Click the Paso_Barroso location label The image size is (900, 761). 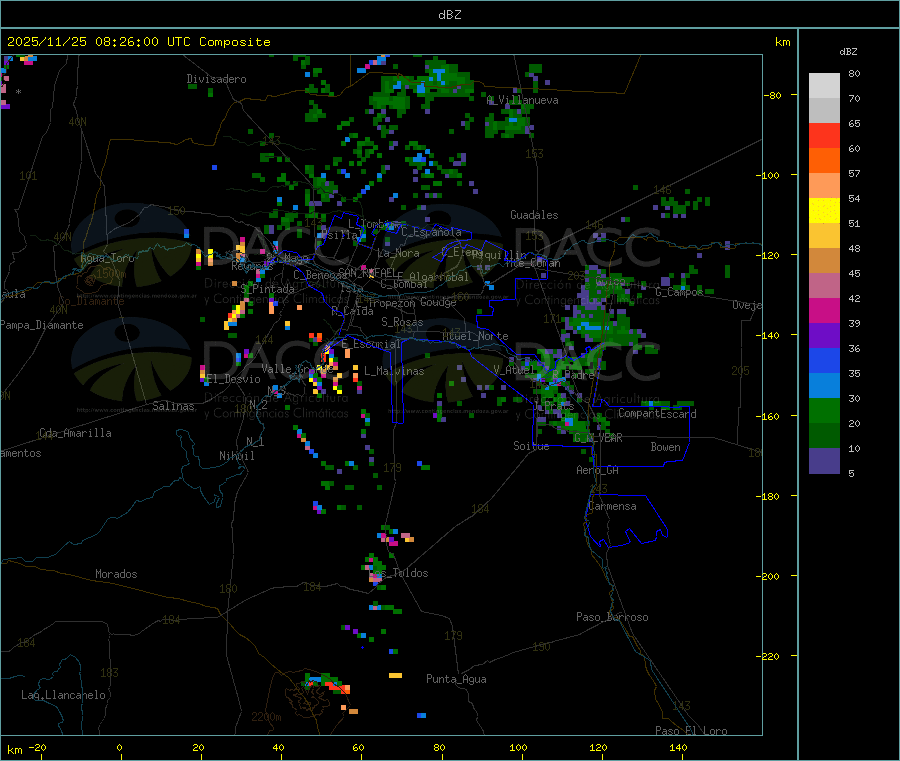click(x=612, y=617)
